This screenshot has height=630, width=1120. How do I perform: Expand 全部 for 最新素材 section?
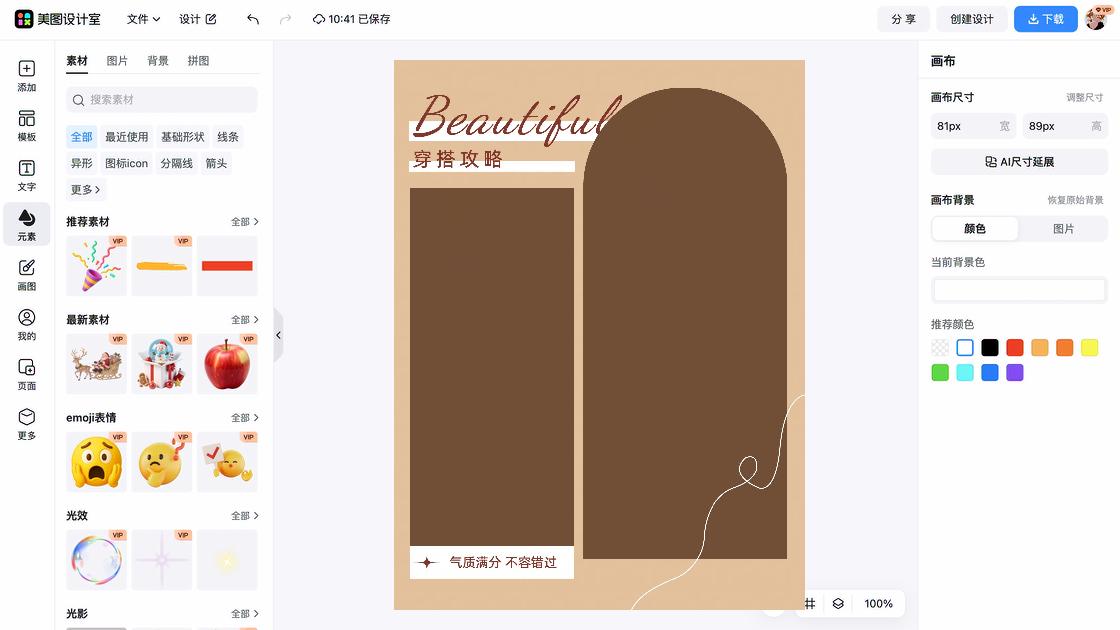(244, 319)
